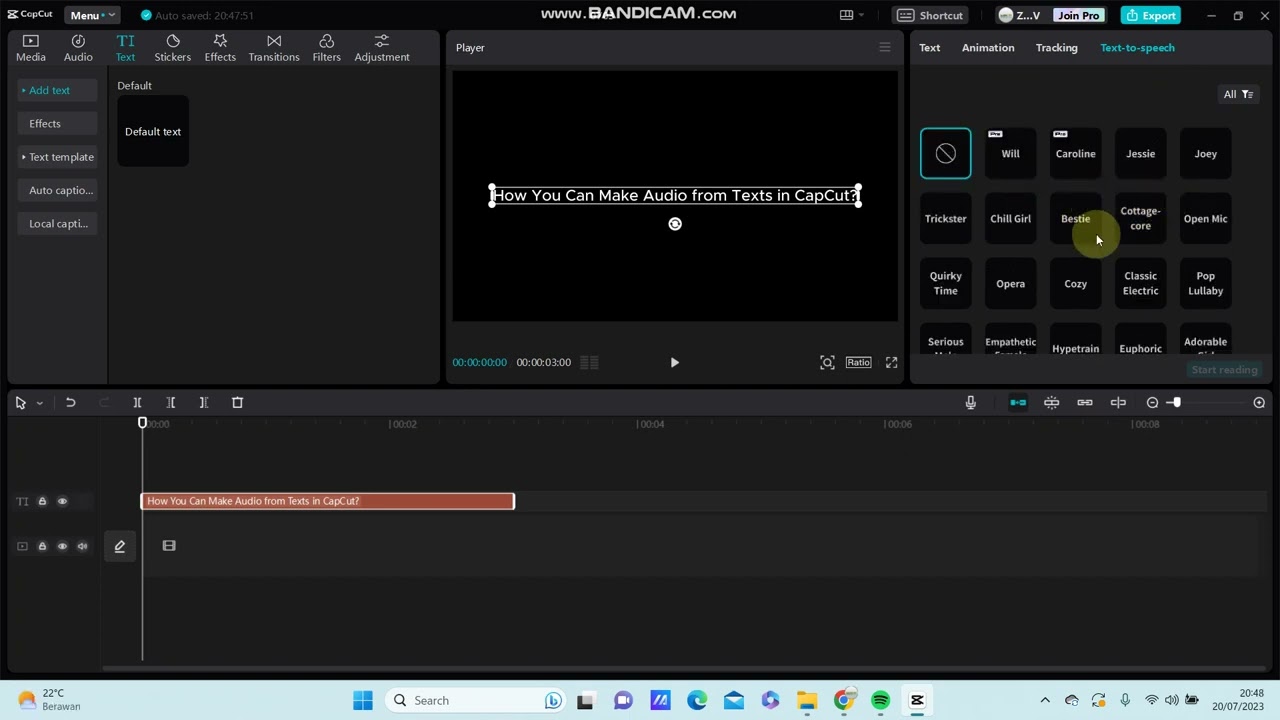Choose the Jessie voice

coord(1140,153)
